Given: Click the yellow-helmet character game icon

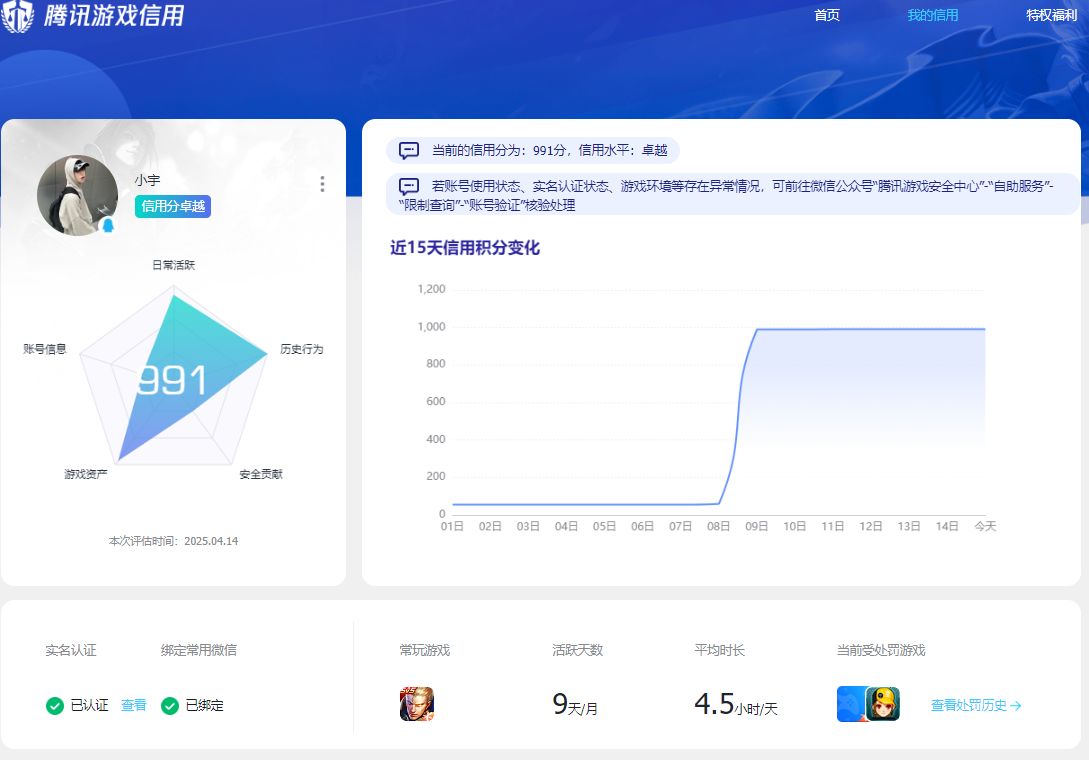Looking at the screenshot, I should [x=883, y=704].
